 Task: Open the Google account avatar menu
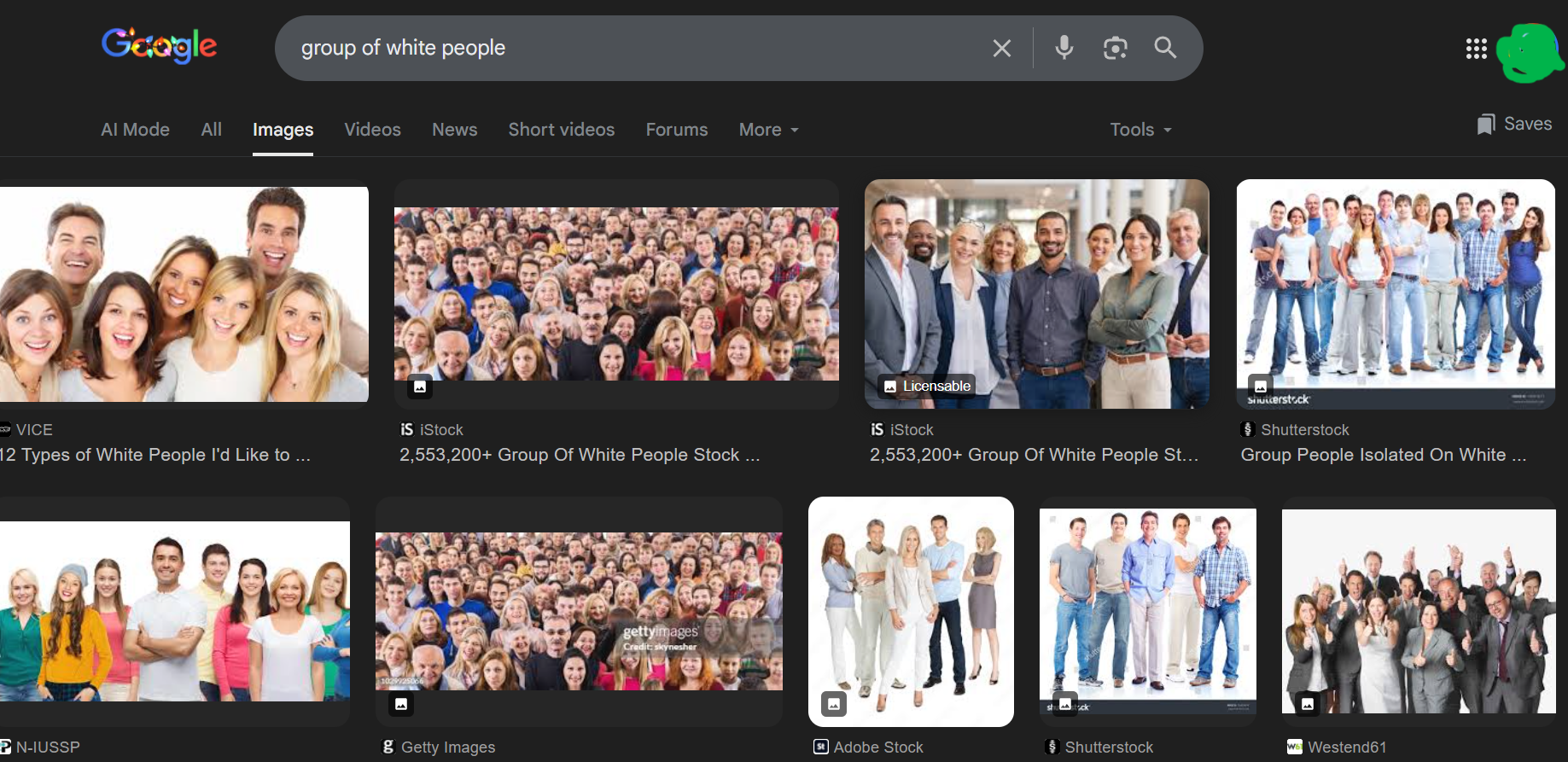(1530, 53)
